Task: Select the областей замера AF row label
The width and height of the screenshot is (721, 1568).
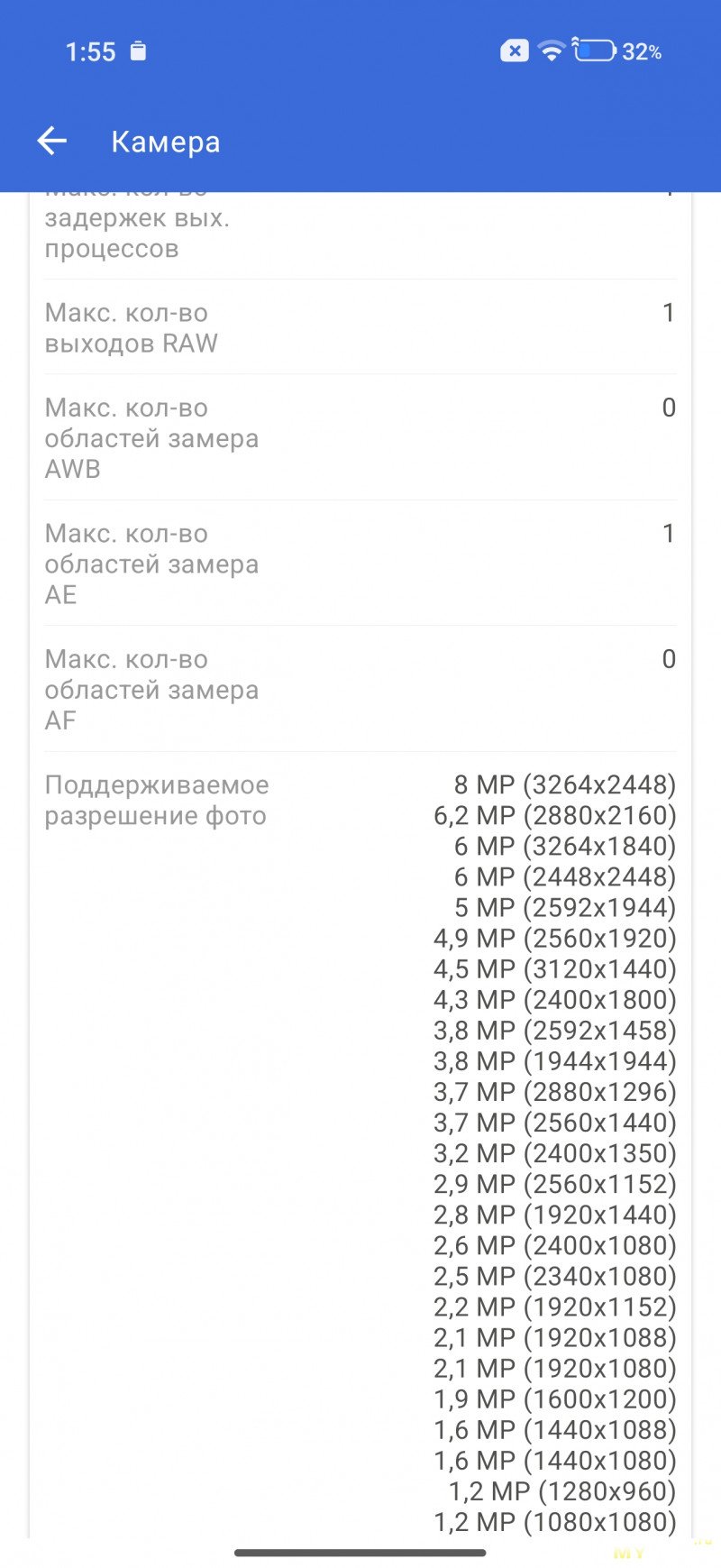Action: (151, 690)
